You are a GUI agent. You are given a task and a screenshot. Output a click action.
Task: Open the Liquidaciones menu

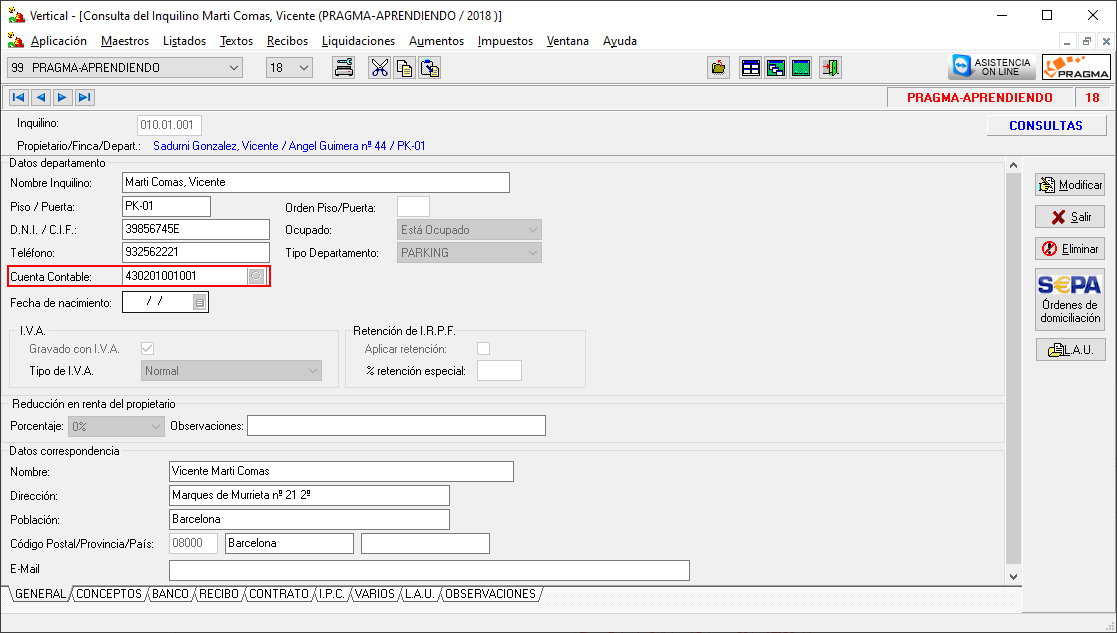pyautogui.click(x=358, y=41)
